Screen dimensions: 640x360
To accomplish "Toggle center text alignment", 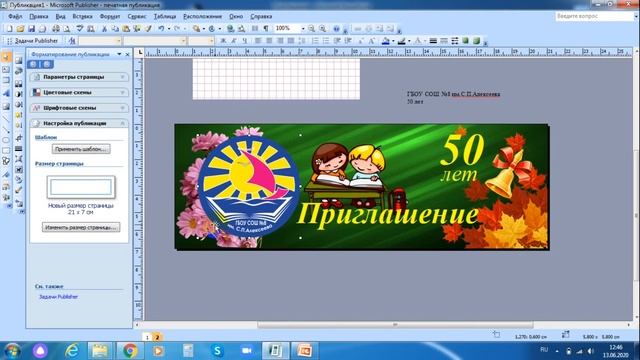I will click(x=269, y=41).
